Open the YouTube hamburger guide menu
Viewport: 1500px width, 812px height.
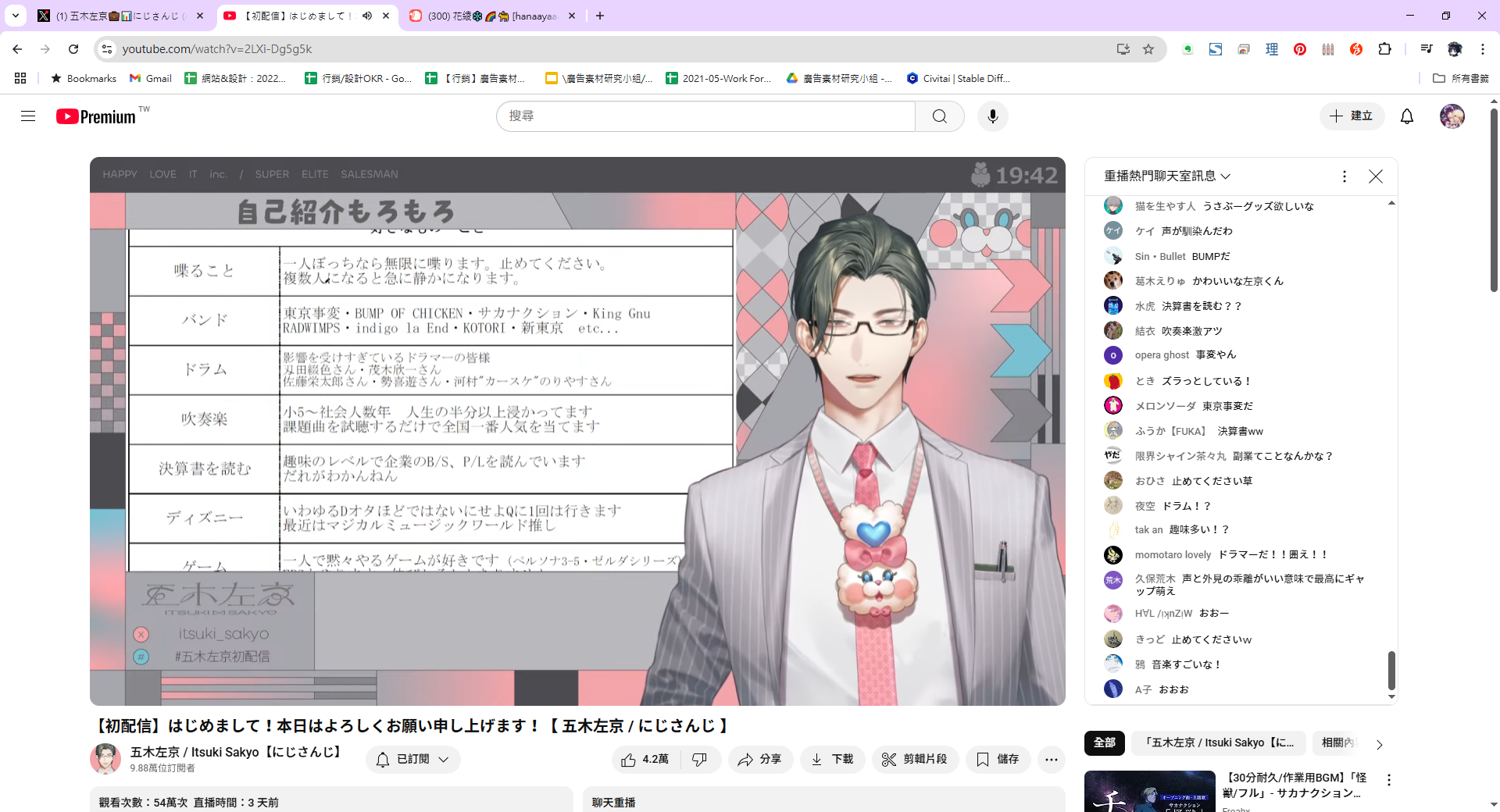pyautogui.click(x=28, y=116)
